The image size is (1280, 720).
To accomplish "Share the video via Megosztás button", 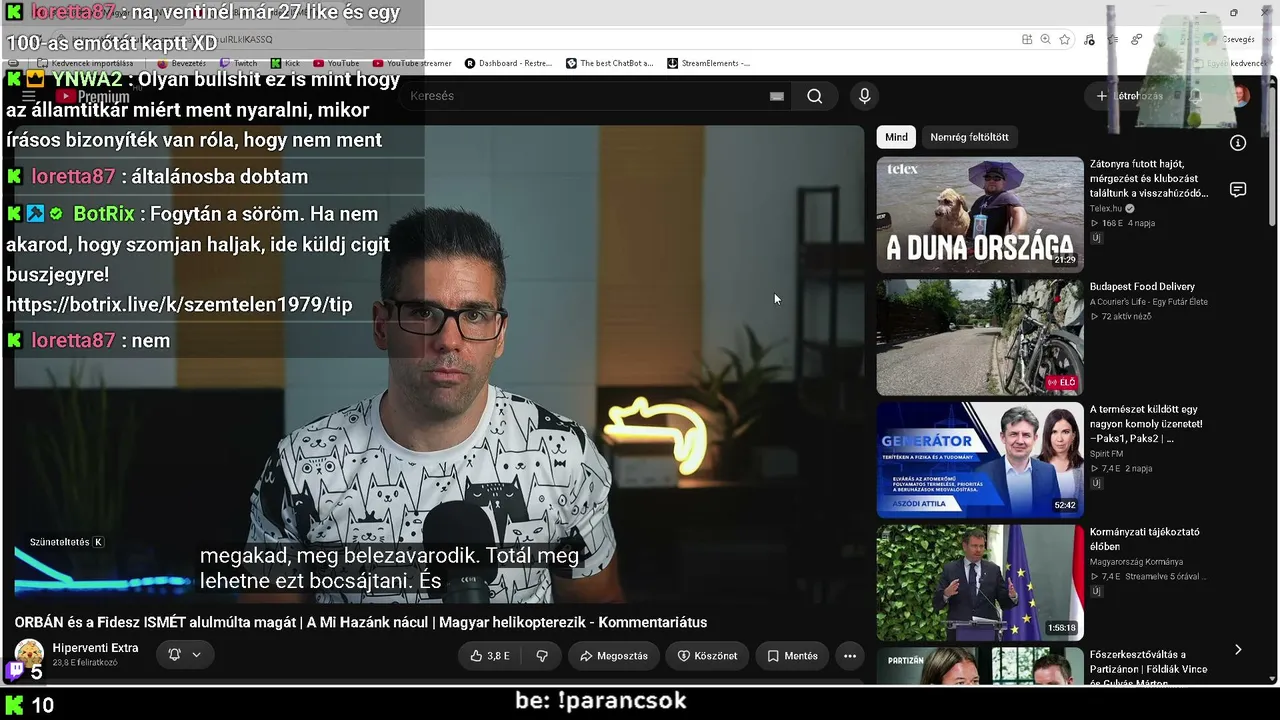I will (614, 656).
